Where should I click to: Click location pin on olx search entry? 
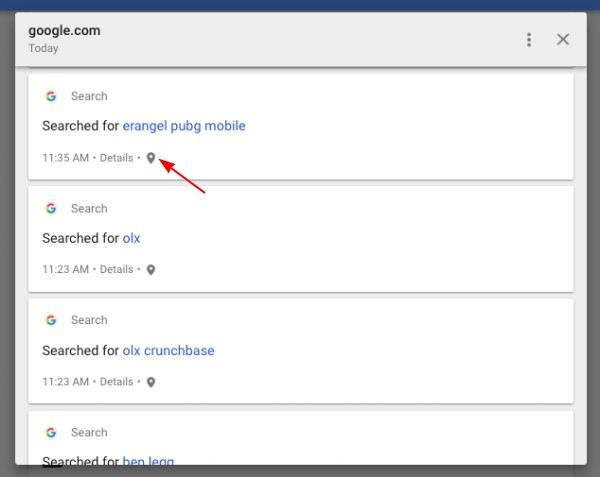click(x=151, y=270)
